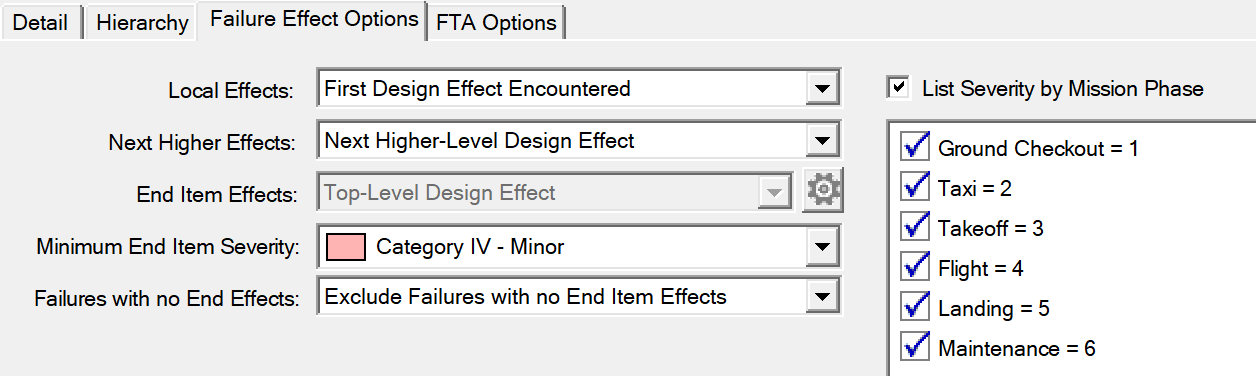The width and height of the screenshot is (1256, 376).
Task: Switch to the Detail tab
Action: pos(41,23)
